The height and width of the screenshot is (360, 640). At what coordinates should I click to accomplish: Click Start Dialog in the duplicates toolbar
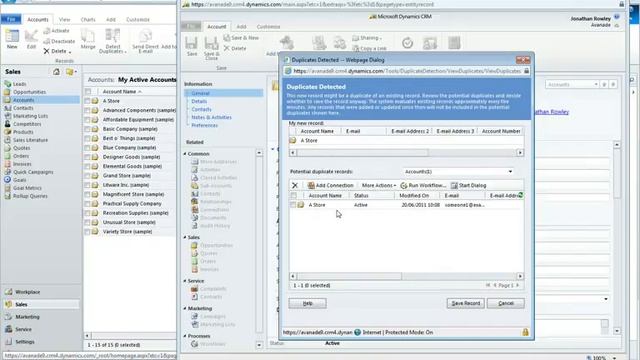tap(469, 185)
